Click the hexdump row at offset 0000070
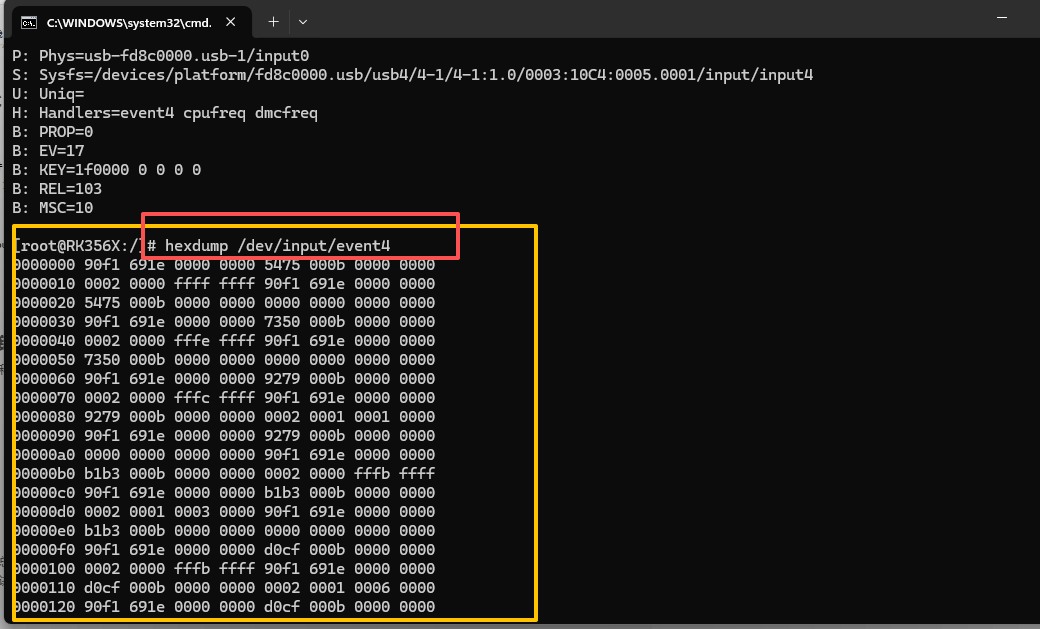1040x629 pixels. coord(224,397)
